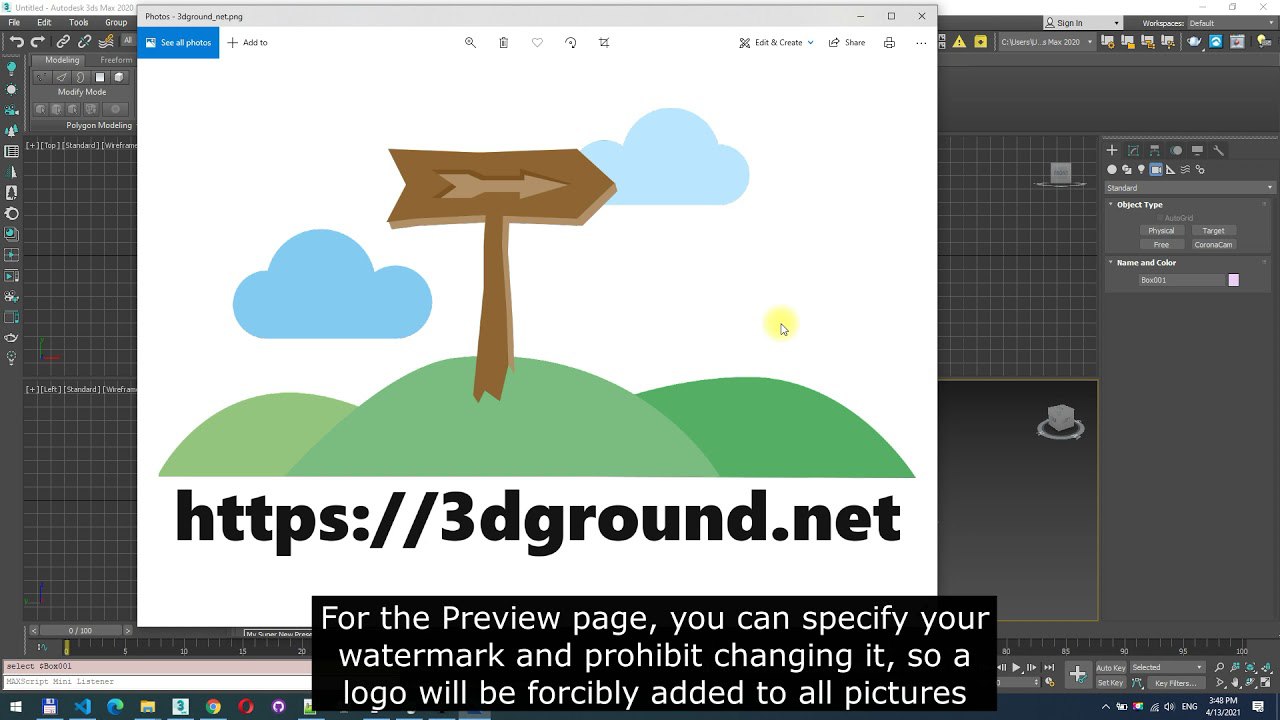This screenshot has width=1280, height=720.
Task: Click See all photos in Photos app
Action: coord(178,43)
